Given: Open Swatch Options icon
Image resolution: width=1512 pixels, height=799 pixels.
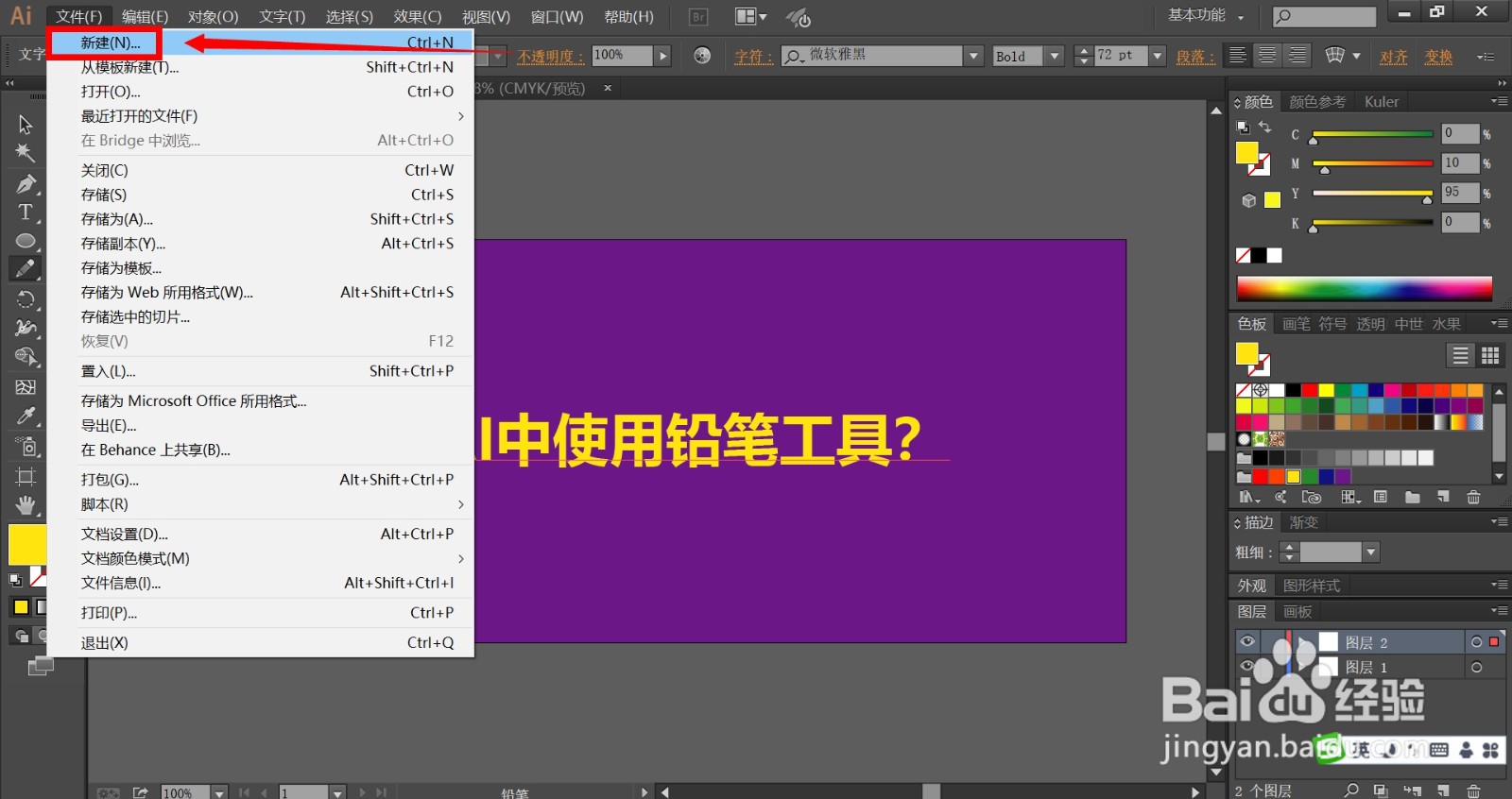Looking at the screenshot, I should pos(1381,498).
